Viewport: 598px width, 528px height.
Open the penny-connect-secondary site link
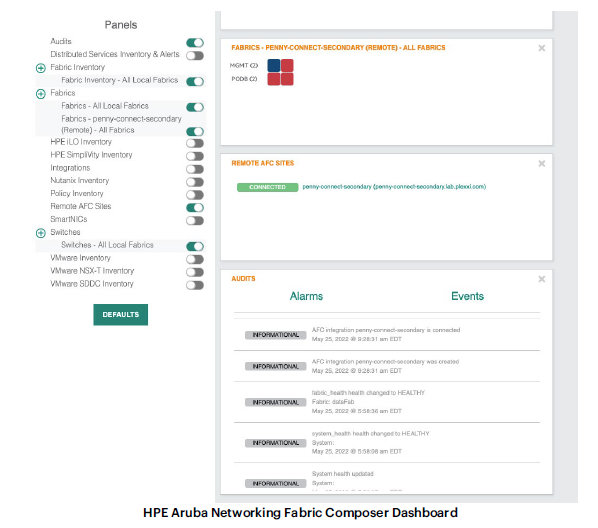394,187
